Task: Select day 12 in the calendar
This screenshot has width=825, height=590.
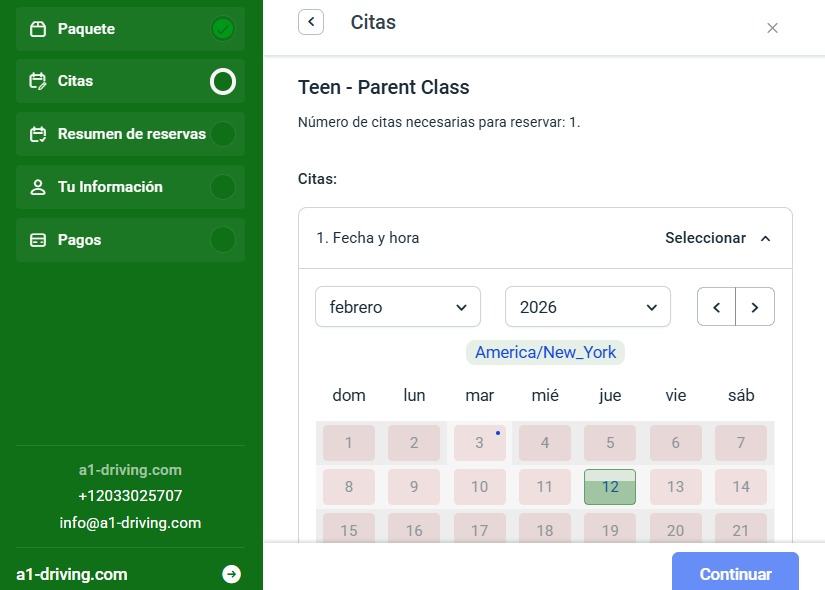Action: pos(610,487)
